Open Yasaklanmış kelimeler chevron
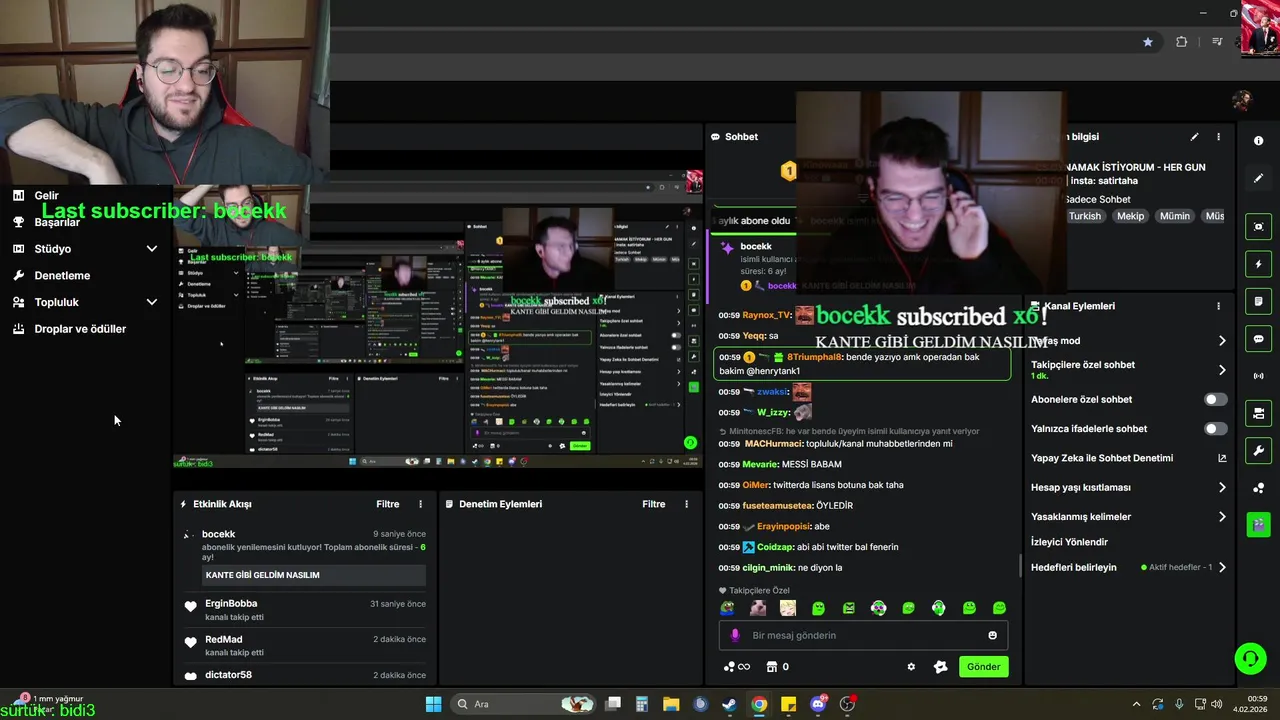This screenshot has height=720, width=1280. pyautogui.click(x=1222, y=517)
